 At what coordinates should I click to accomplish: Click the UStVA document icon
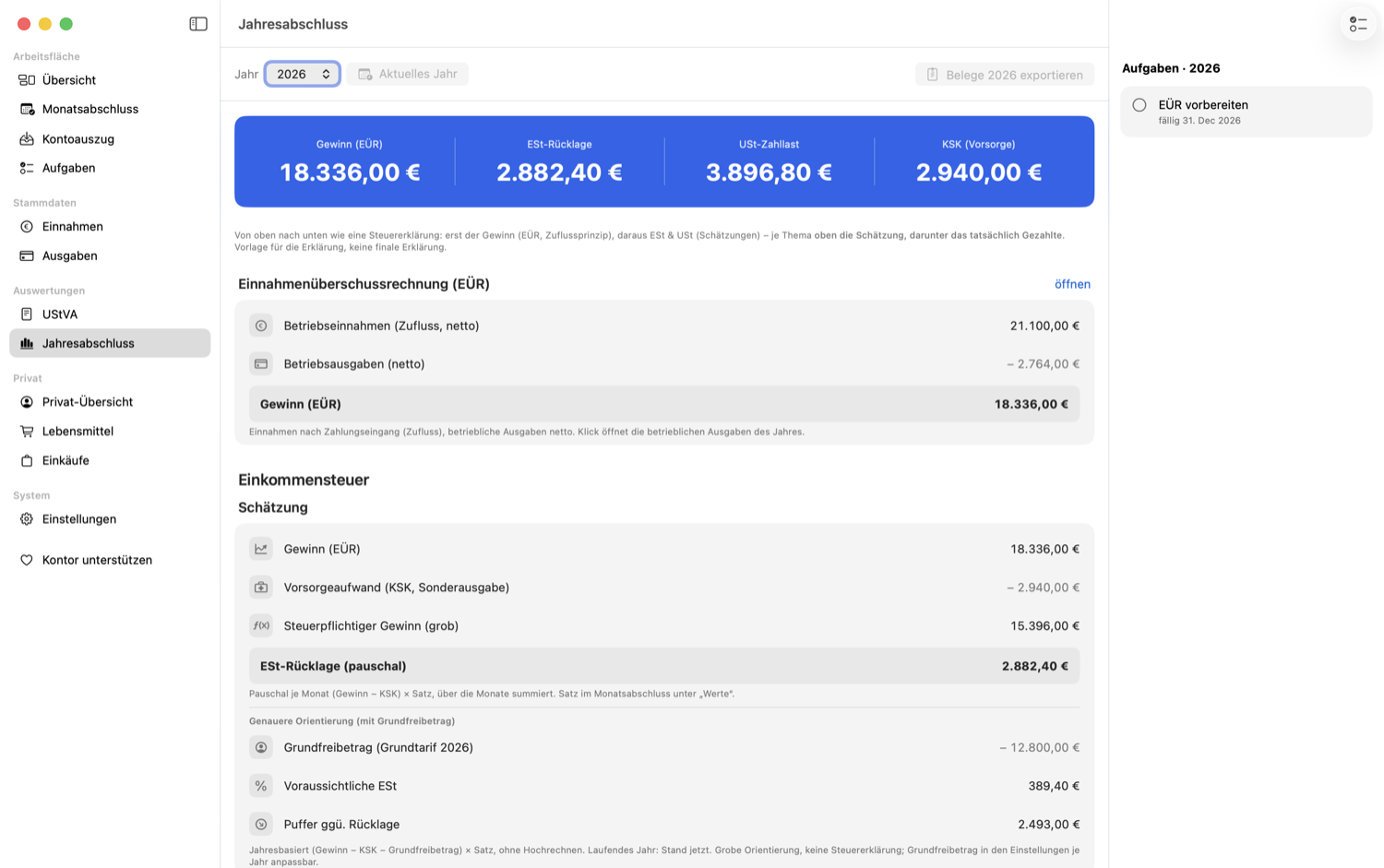click(x=27, y=315)
